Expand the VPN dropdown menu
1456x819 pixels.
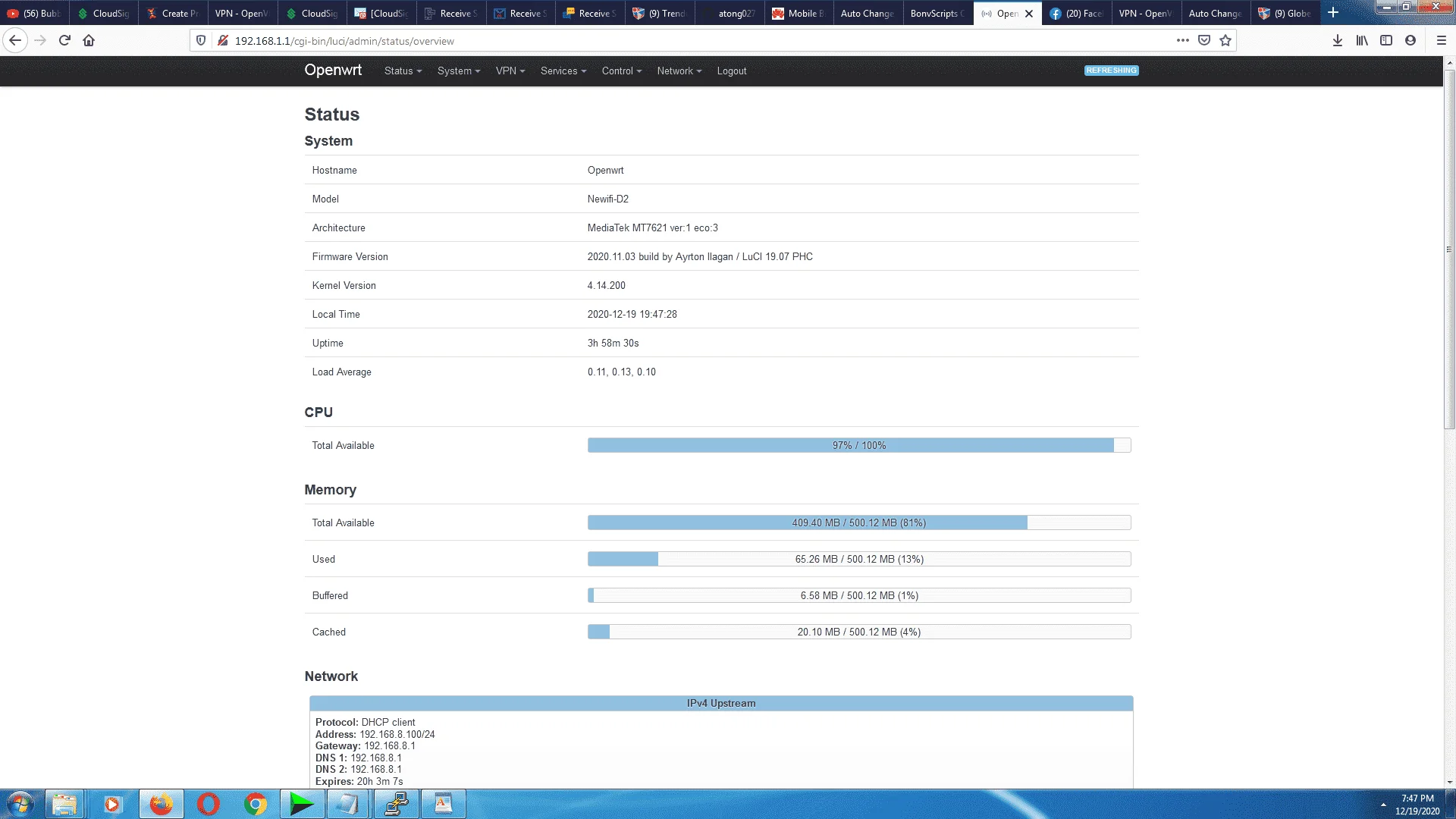coord(510,71)
